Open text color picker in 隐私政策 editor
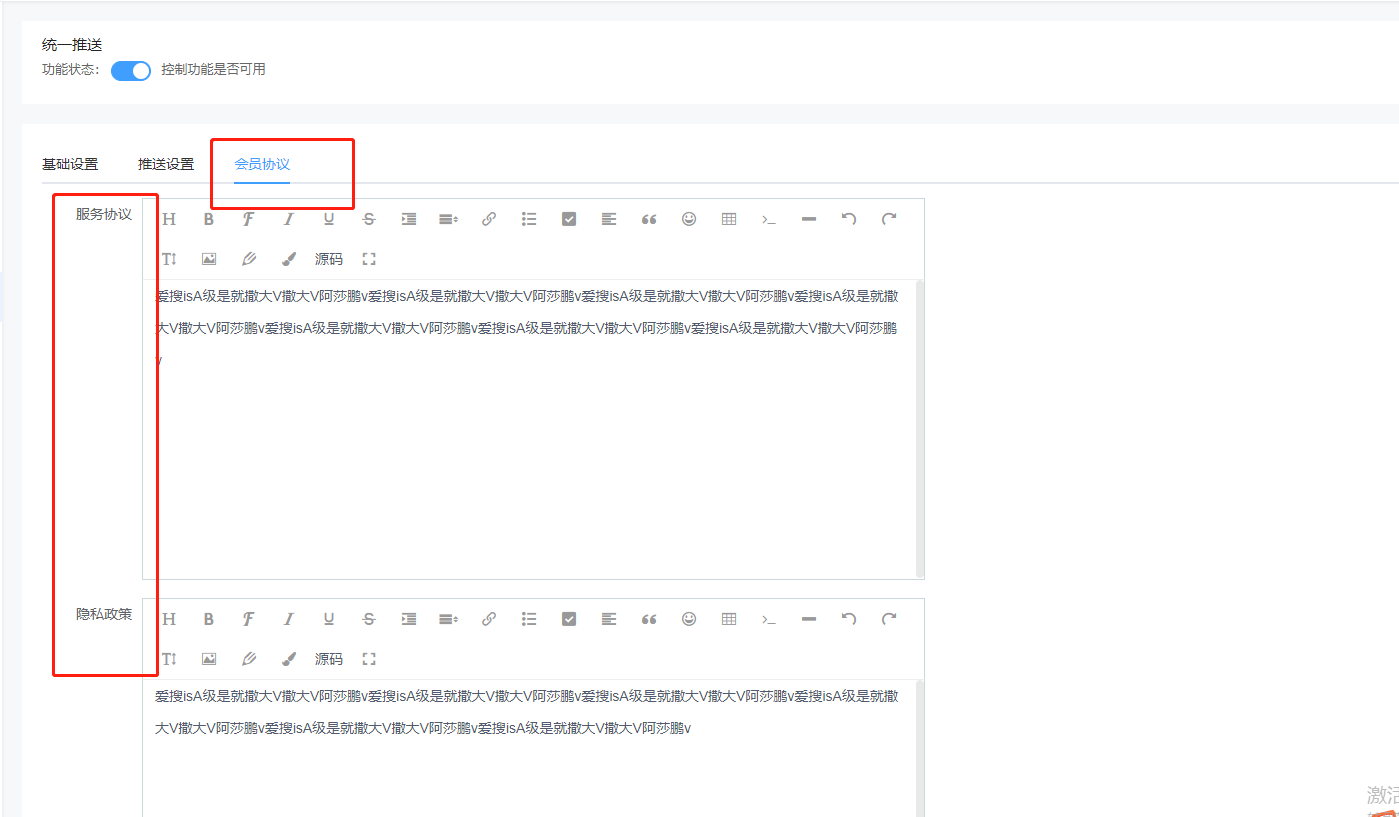The height and width of the screenshot is (817, 1399). (249, 659)
